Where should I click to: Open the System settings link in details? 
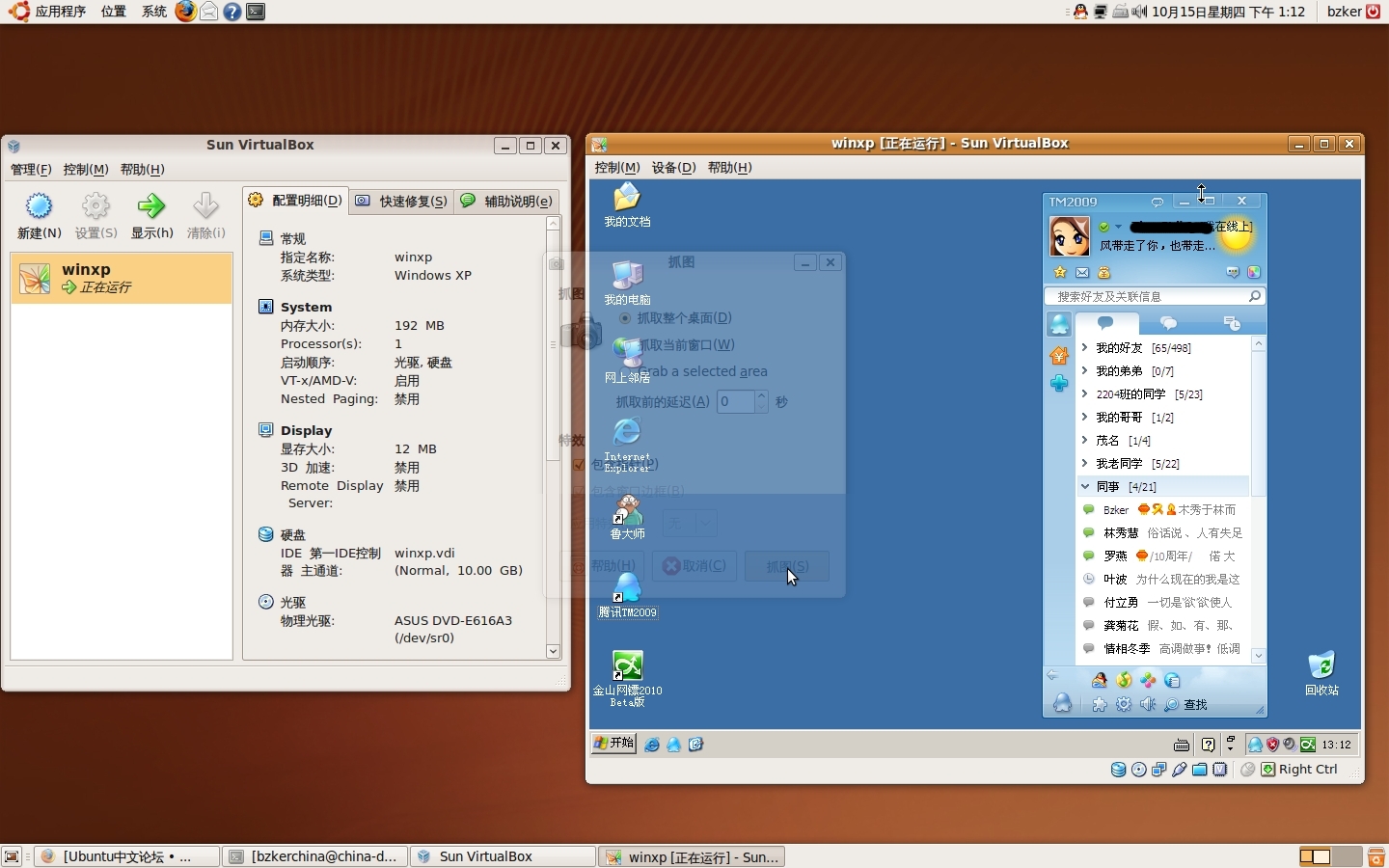click(306, 308)
